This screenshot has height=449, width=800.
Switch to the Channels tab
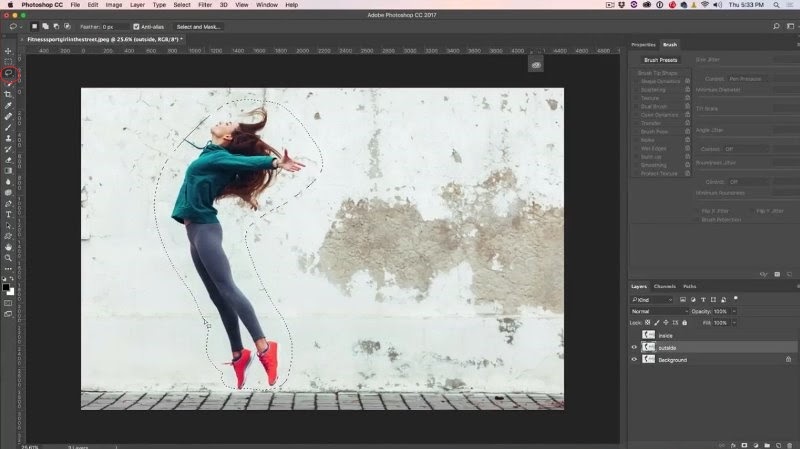[665, 286]
